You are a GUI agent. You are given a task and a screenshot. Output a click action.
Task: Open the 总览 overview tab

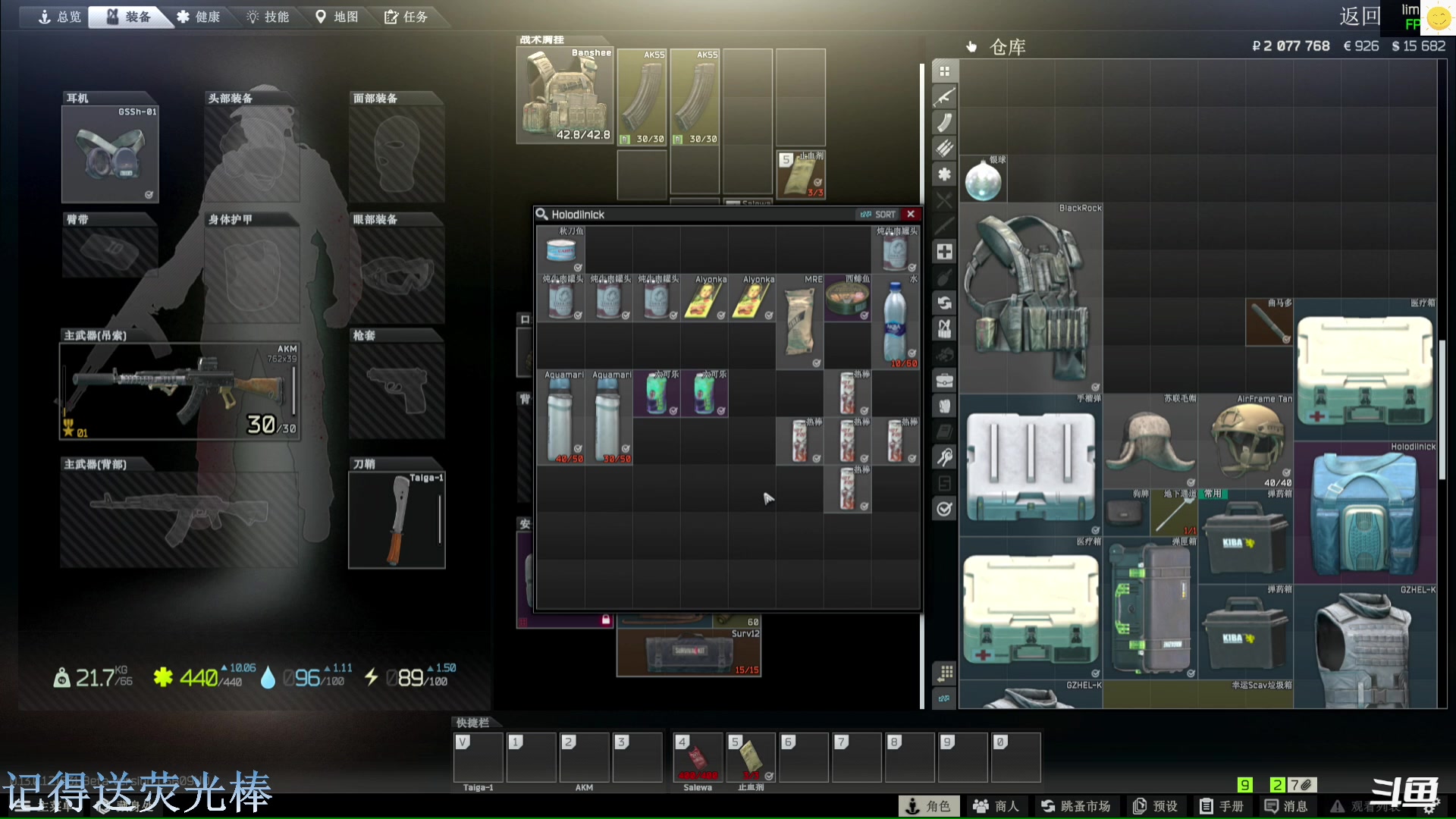click(60, 17)
